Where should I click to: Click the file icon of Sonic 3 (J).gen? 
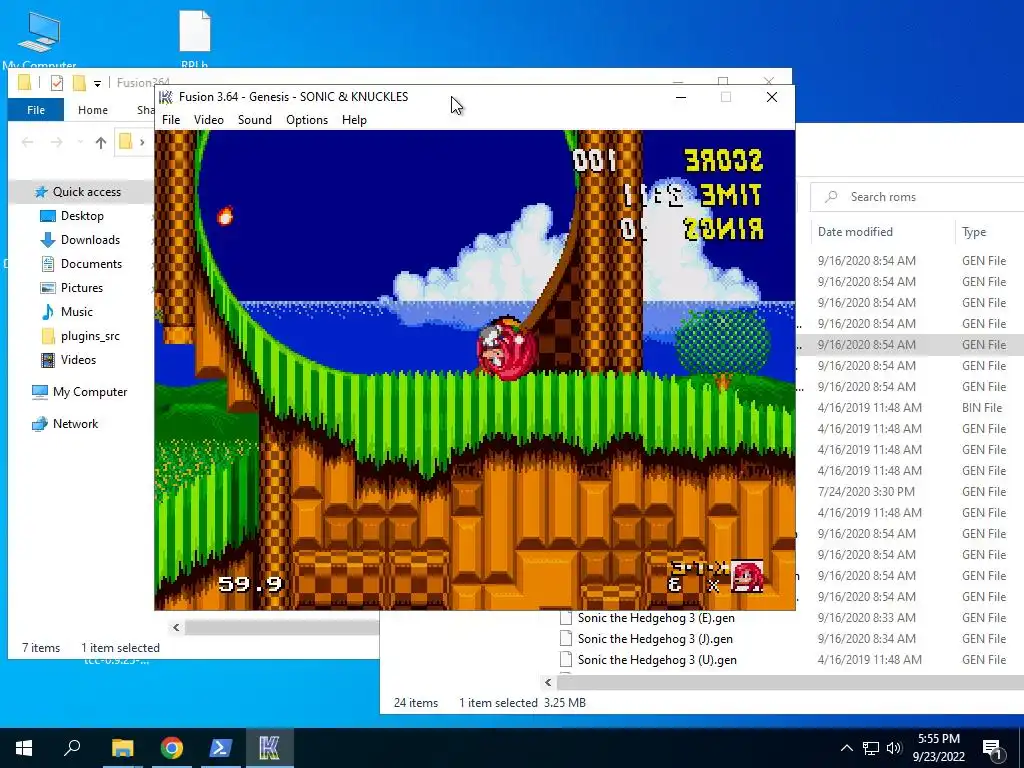(566, 639)
